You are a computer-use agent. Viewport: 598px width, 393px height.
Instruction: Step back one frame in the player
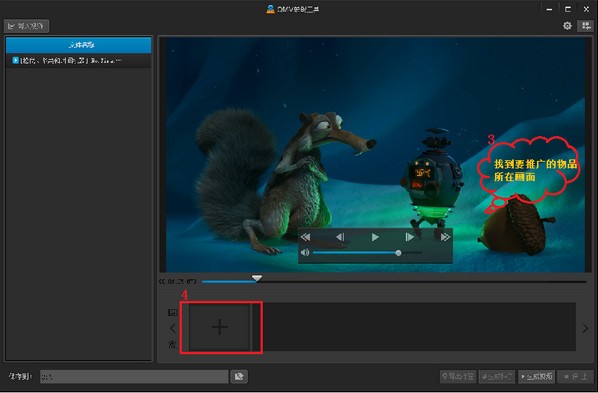(x=340, y=237)
